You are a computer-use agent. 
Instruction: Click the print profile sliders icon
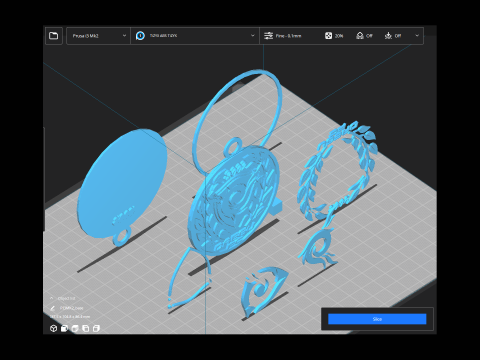click(x=268, y=36)
